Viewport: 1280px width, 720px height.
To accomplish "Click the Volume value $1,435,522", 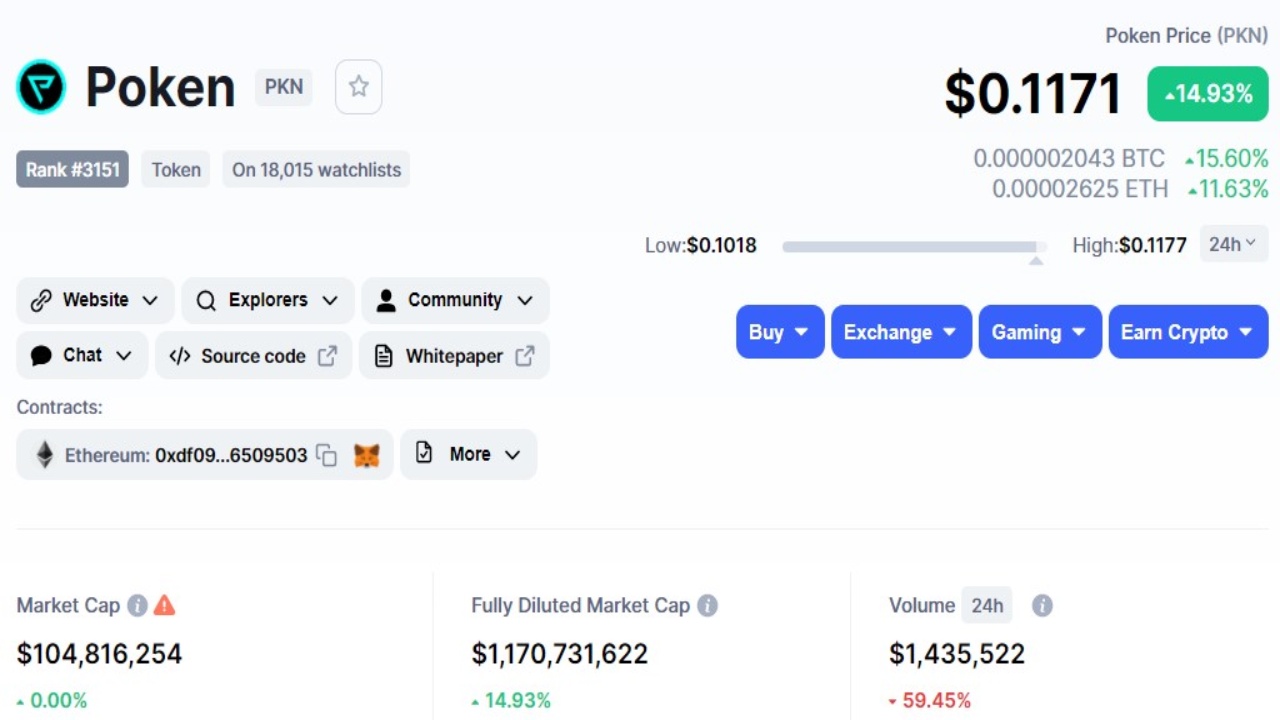I will (x=957, y=654).
